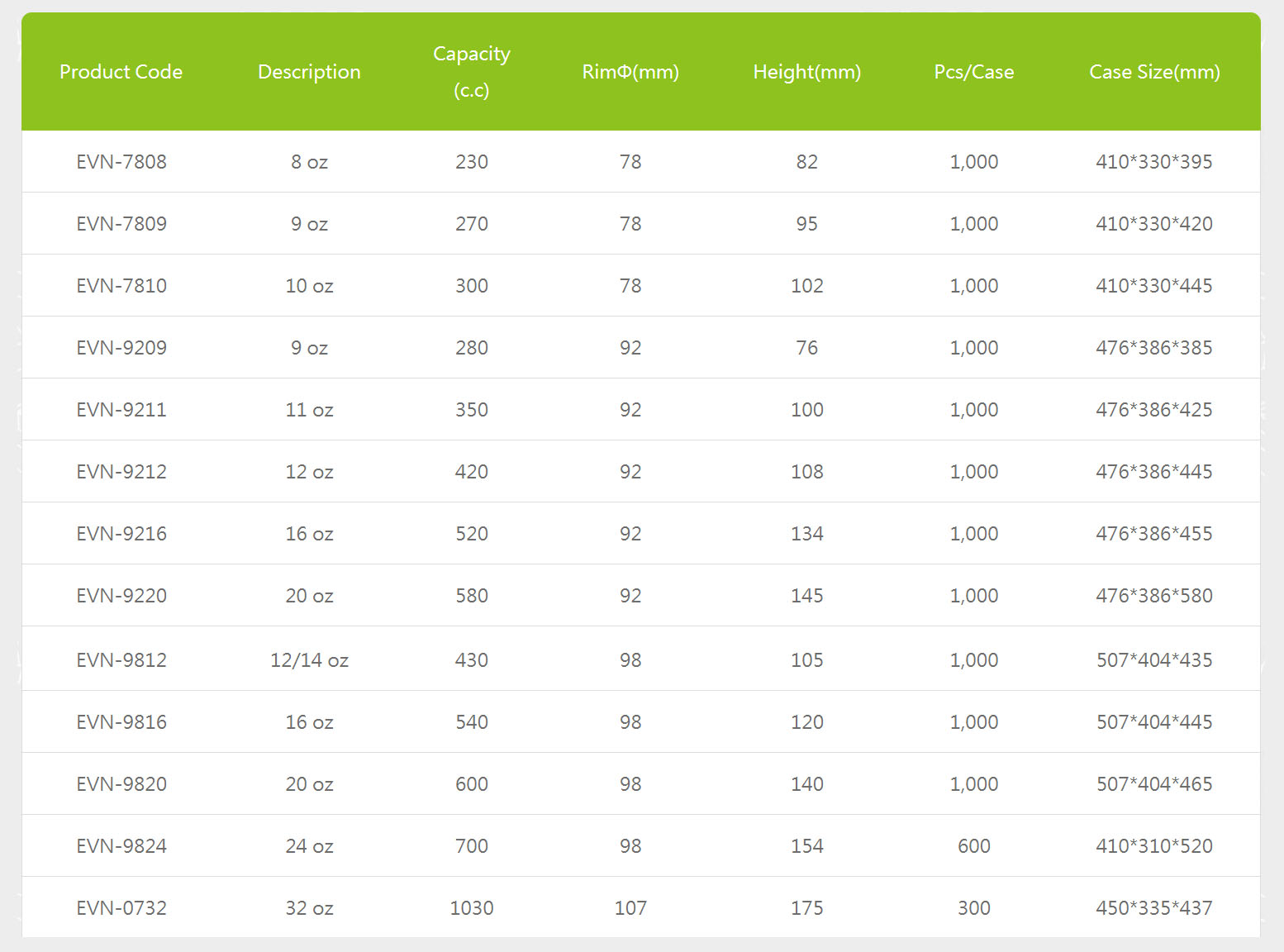Screen dimensions: 1284x952
Task: Click case size 476*386*580
Action: [x=1153, y=596]
